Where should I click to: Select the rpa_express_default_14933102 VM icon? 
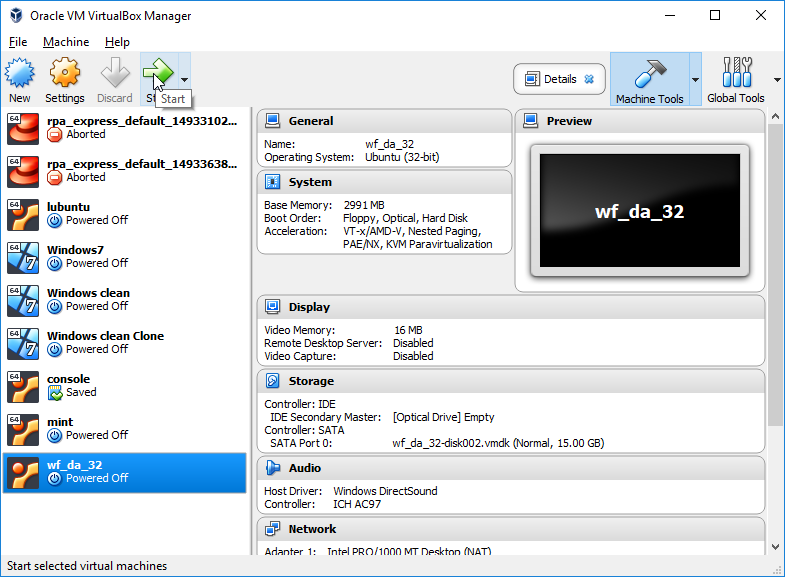pos(23,129)
